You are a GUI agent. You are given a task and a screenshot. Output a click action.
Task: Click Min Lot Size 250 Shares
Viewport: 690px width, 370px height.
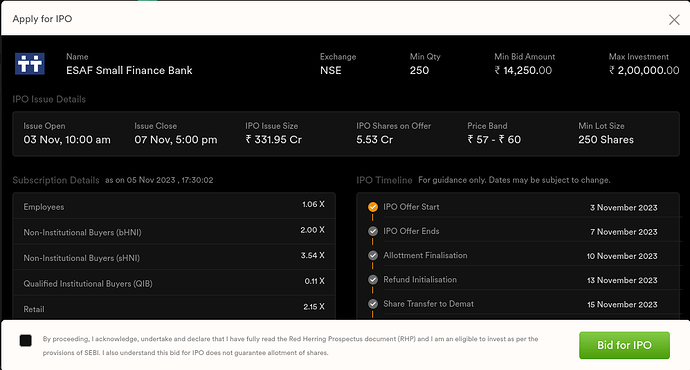click(606, 139)
